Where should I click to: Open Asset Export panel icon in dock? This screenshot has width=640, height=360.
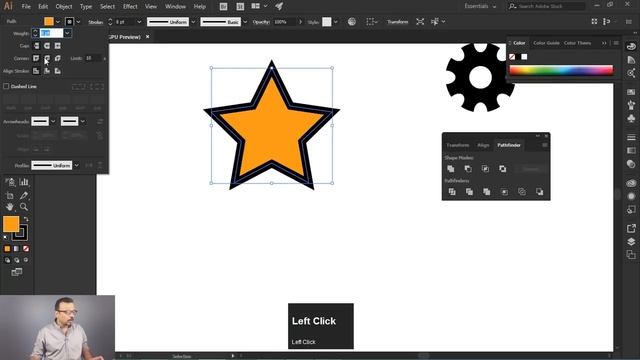point(631,228)
